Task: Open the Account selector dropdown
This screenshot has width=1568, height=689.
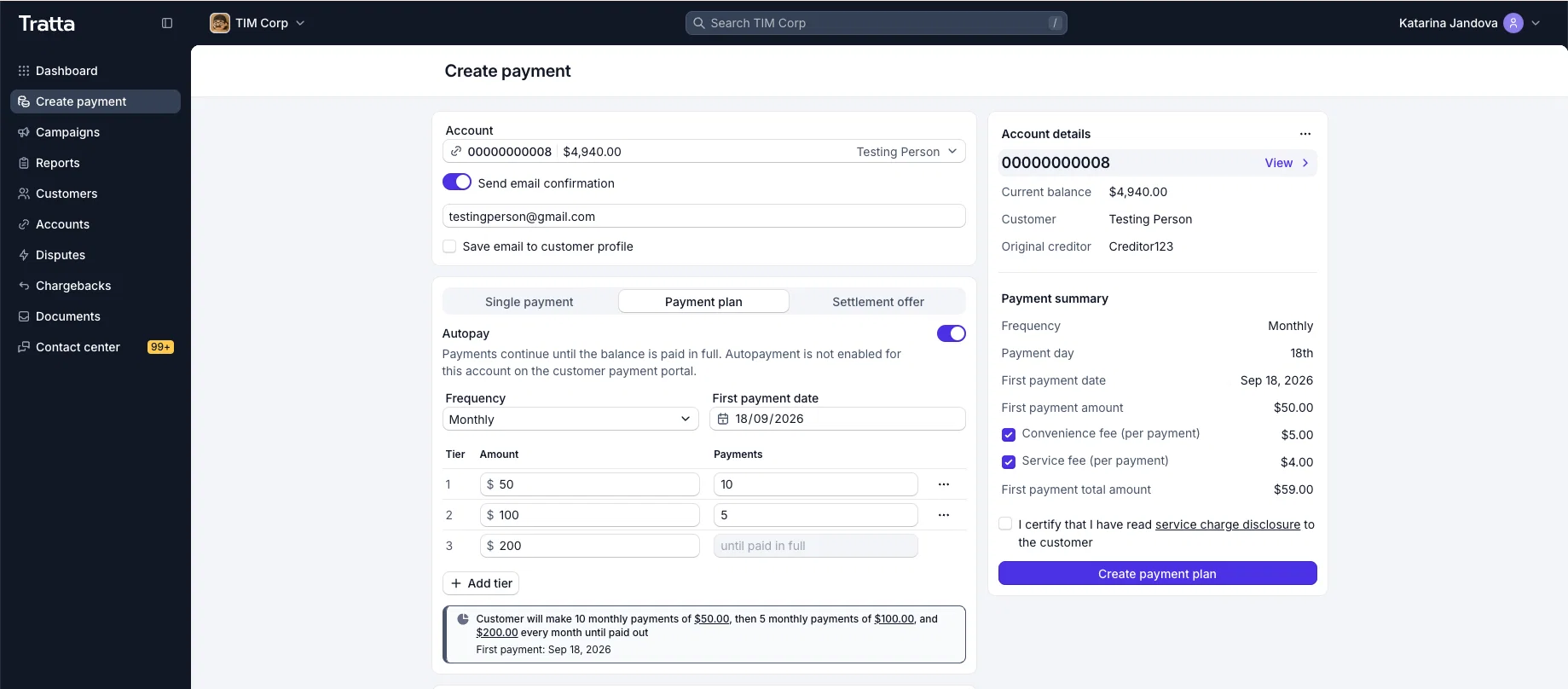Action: pos(704,151)
